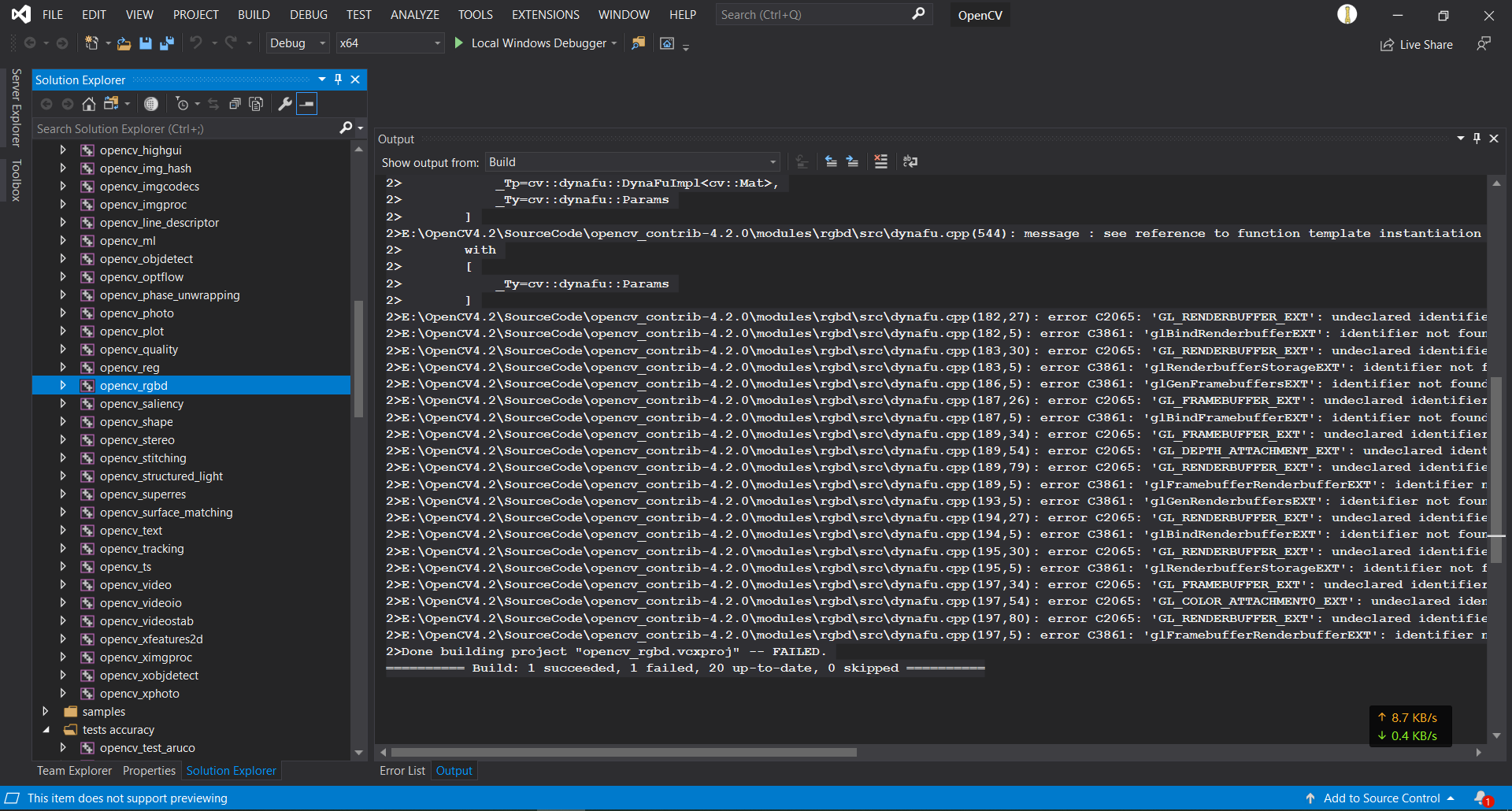Select opencv_stitching in tree
1512x811 pixels.
[x=143, y=458]
